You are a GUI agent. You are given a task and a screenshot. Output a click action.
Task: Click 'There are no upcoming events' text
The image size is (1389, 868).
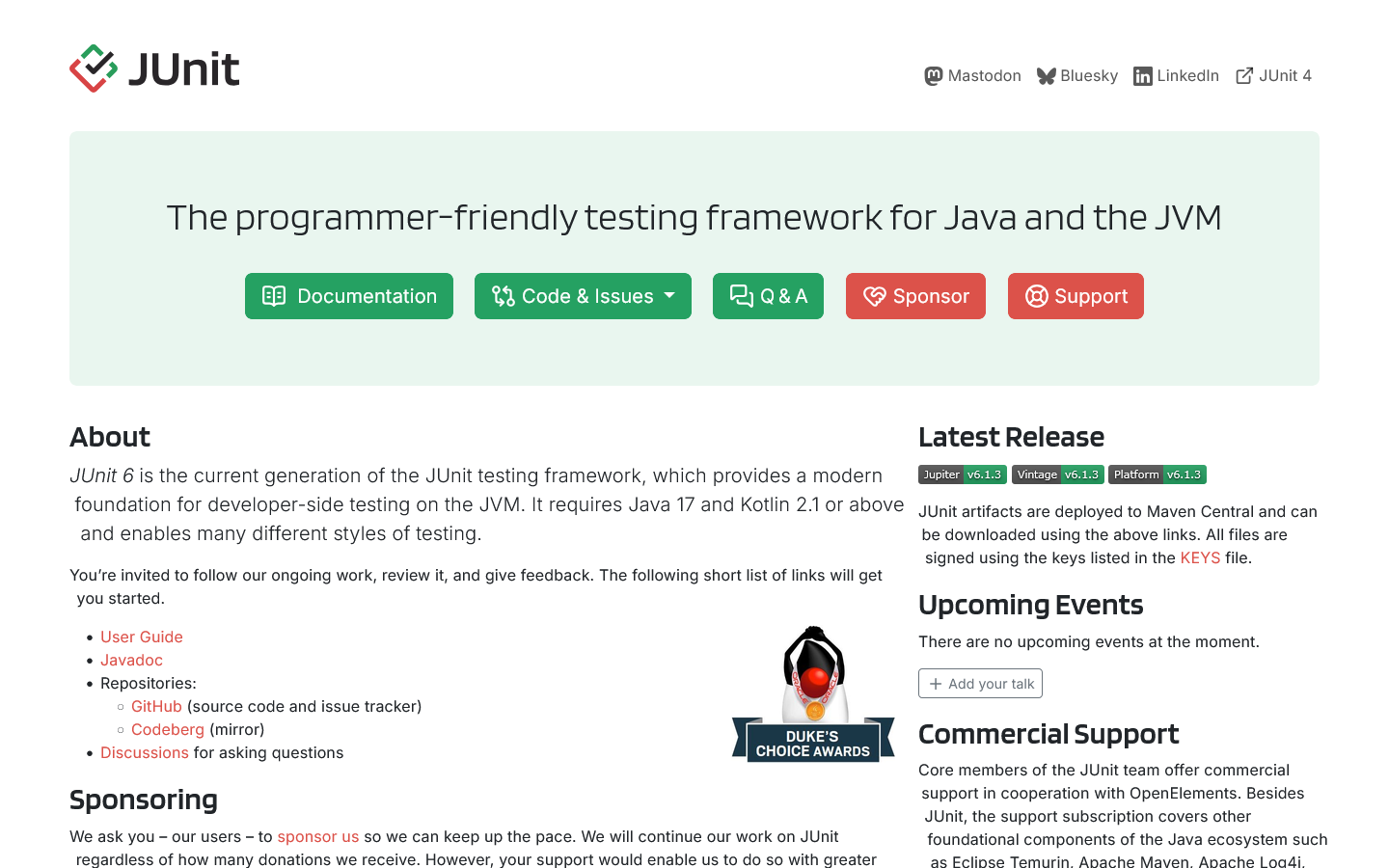[x=1089, y=642]
